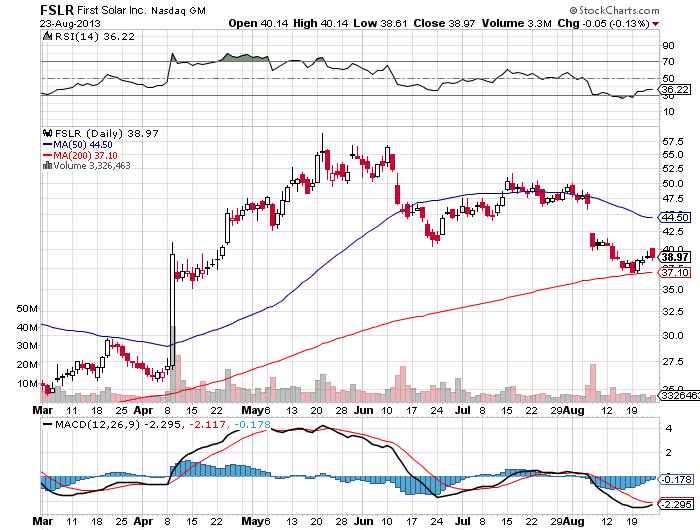Click the FSLR ticker title
Viewport: 700px width, 530px height.
point(57,10)
